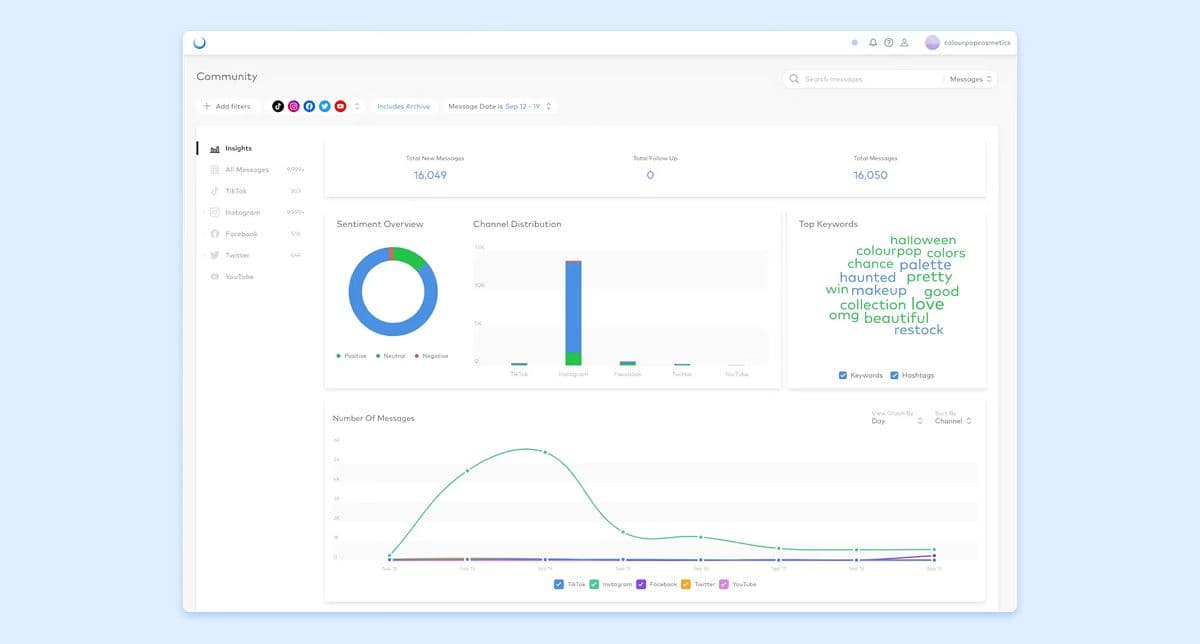Click the Instagram bar in Channel Distribution

(573, 312)
